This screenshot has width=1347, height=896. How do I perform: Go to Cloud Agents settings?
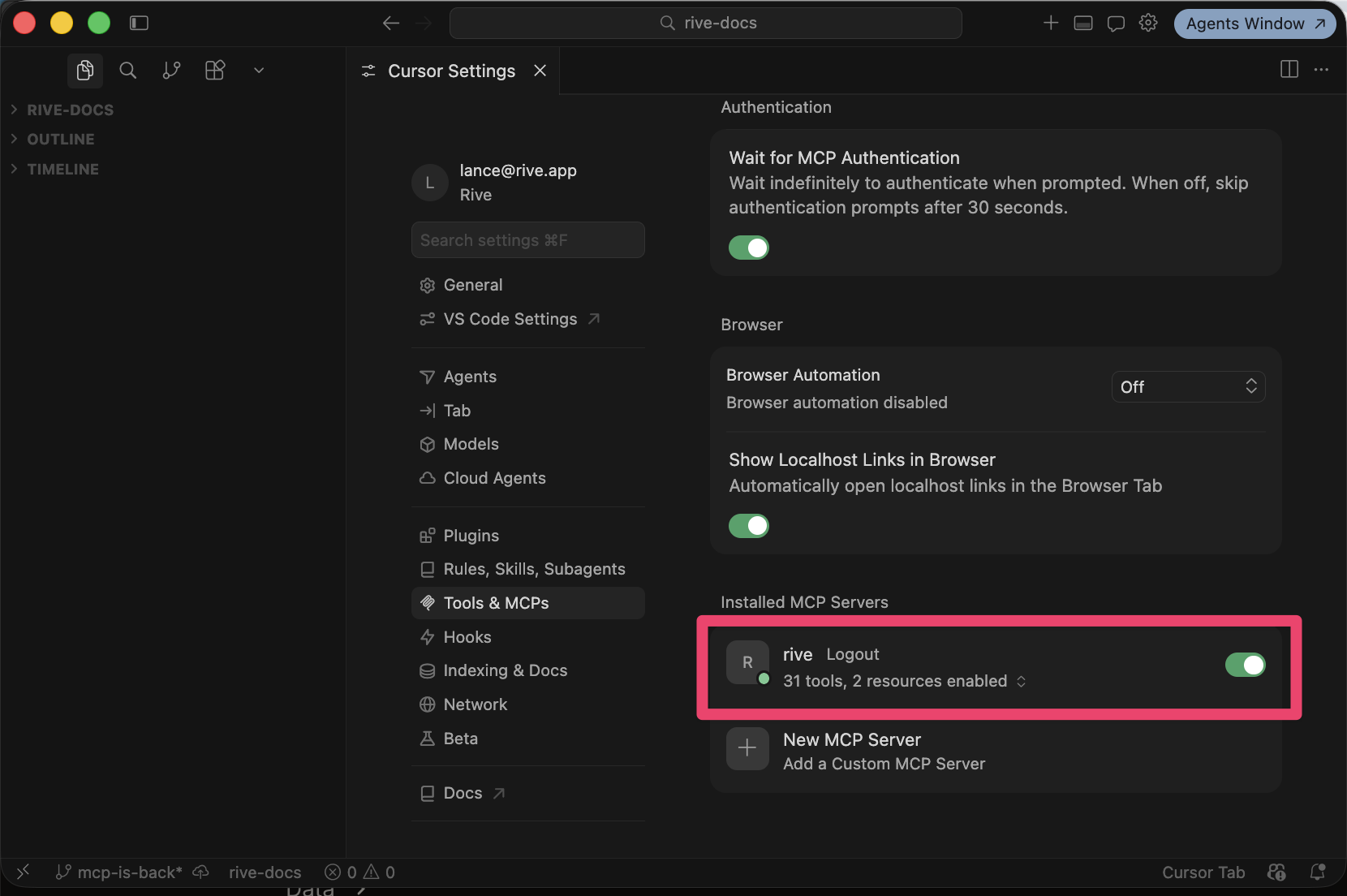click(528, 478)
